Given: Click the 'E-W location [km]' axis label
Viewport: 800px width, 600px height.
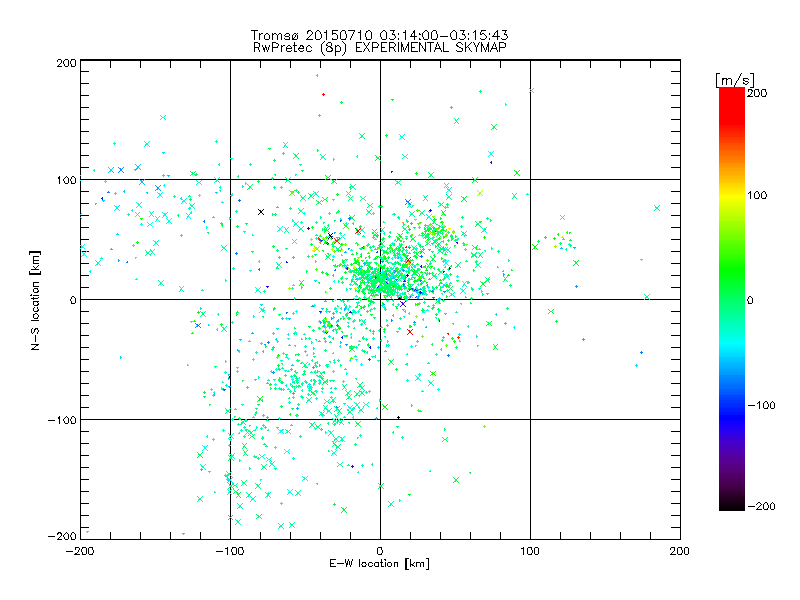Looking at the screenshot, I should coord(379,564).
